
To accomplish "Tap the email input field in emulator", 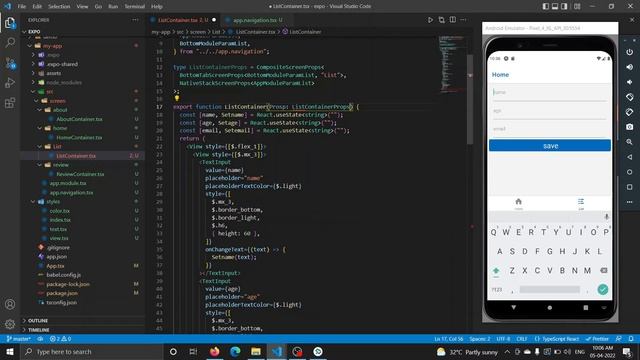I will tap(550, 129).
